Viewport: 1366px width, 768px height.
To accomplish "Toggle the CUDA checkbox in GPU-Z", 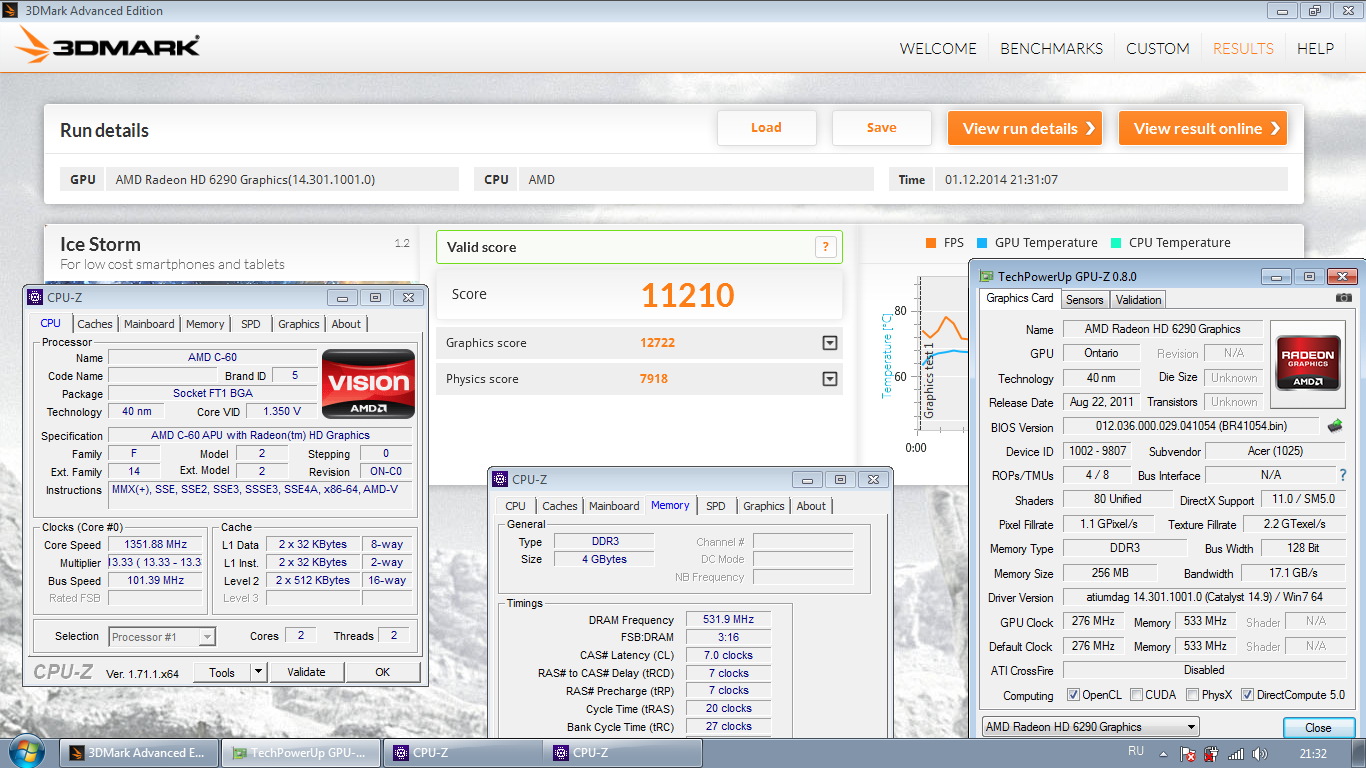I will tap(1135, 695).
